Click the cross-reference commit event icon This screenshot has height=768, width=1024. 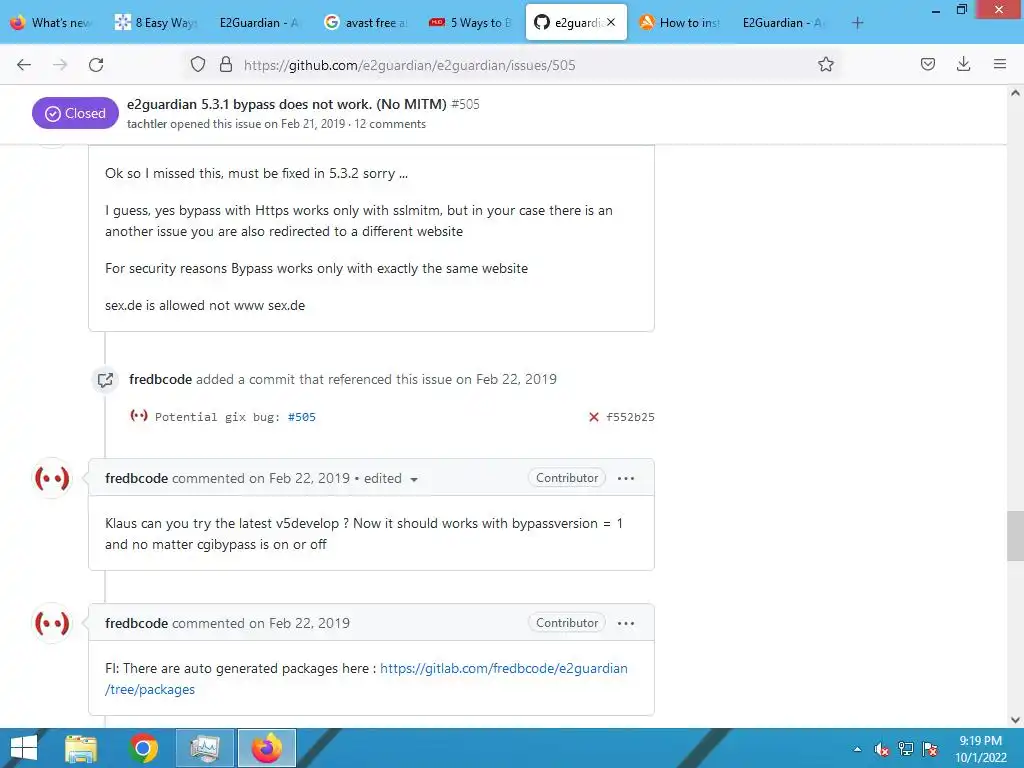coord(104,379)
